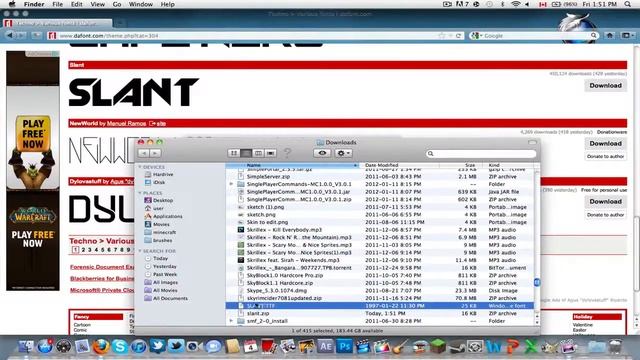640x360 pixels.
Task: Click the Finder back navigation arrow
Action: coord(144,153)
